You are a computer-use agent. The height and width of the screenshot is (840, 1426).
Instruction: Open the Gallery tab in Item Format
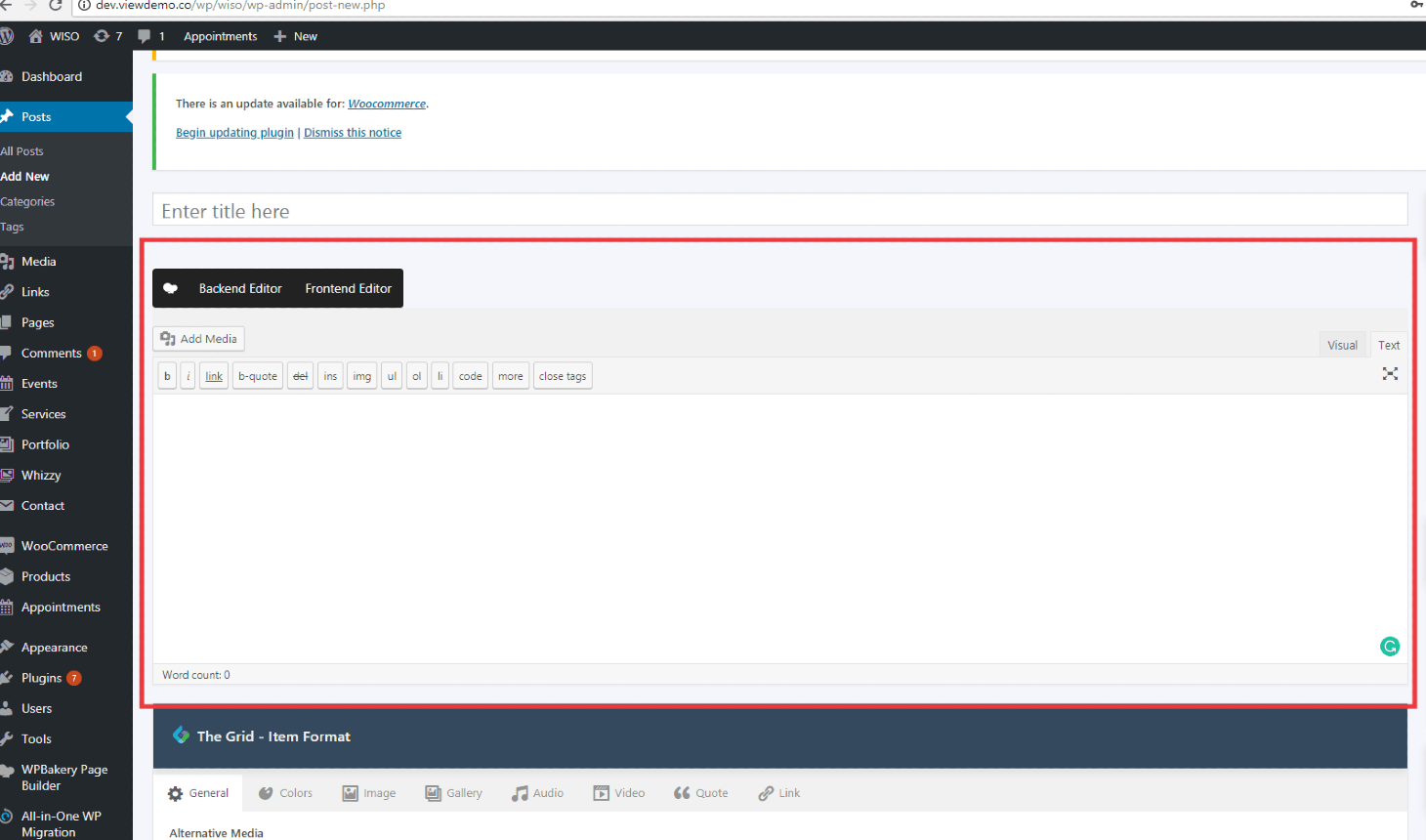(x=454, y=793)
